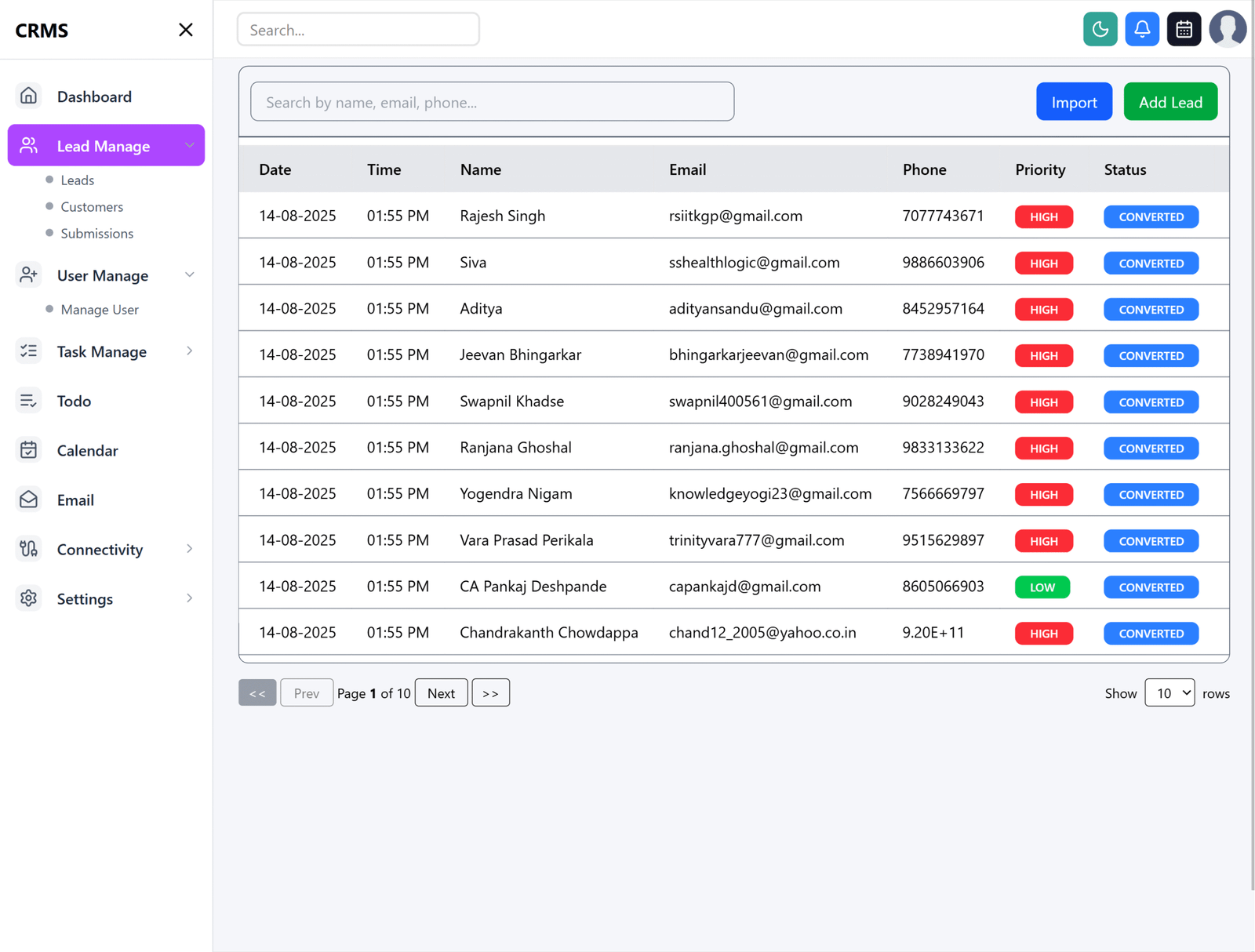Open the Todo panel
The height and width of the screenshot is (952, 1255).
(x=74, y=401)
